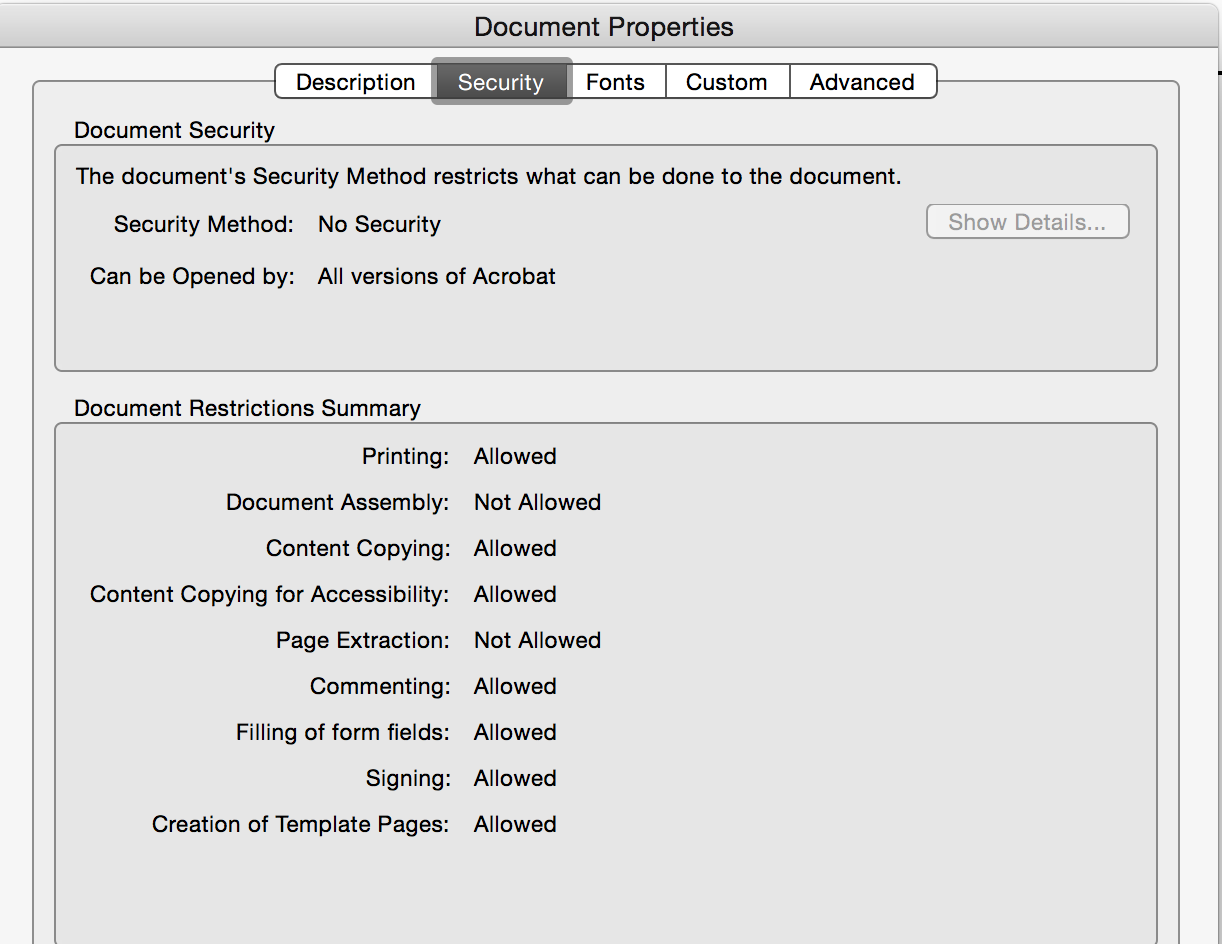Click the Page Extraction "Not Allowed" value

(537, 640)
